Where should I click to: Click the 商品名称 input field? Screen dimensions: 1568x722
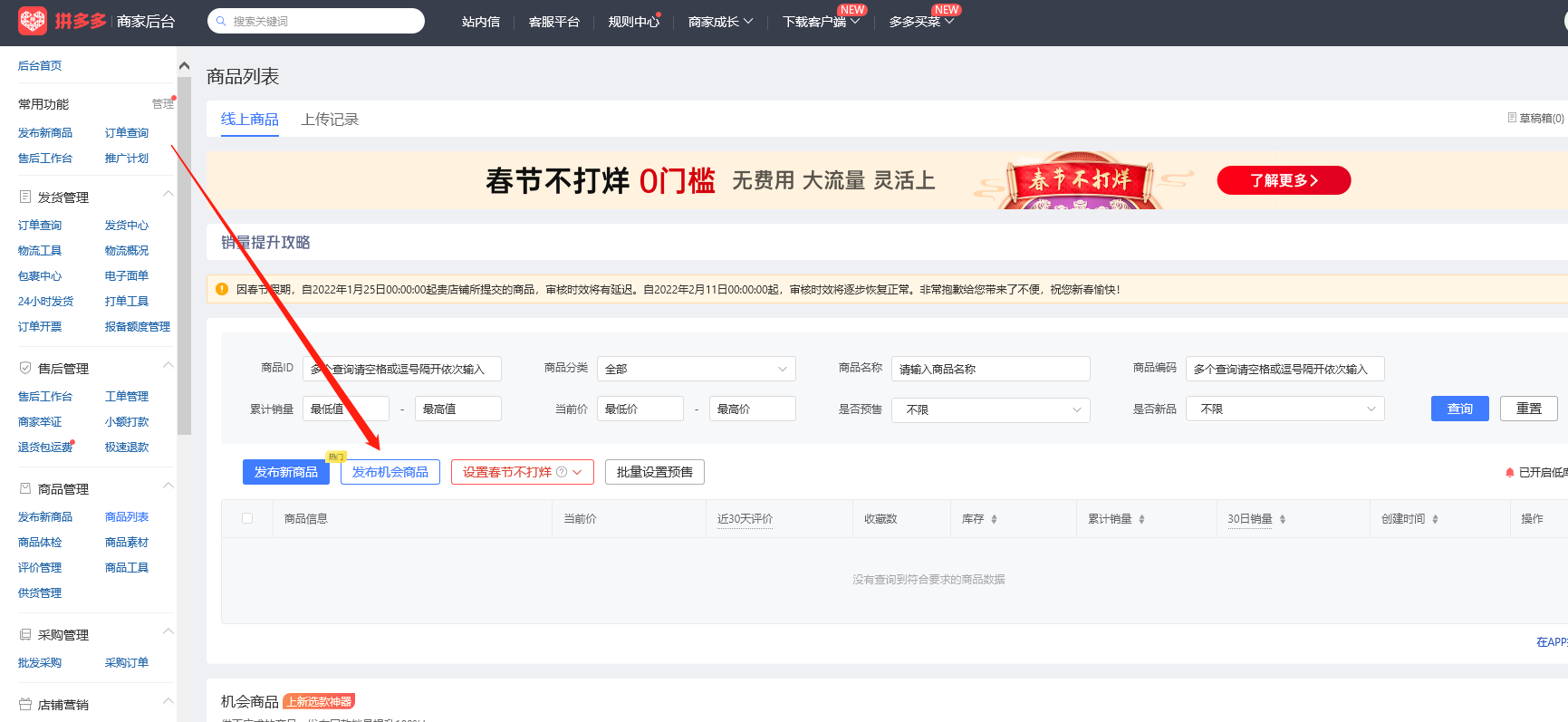pos(990,369)
